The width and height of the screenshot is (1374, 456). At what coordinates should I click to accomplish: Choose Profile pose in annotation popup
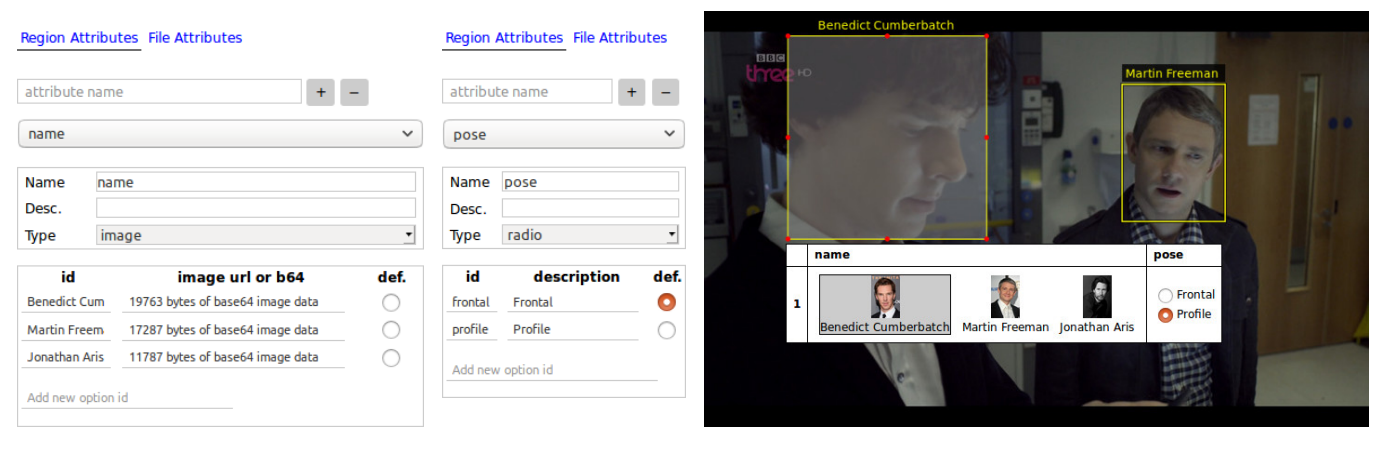coord(1165,315)
